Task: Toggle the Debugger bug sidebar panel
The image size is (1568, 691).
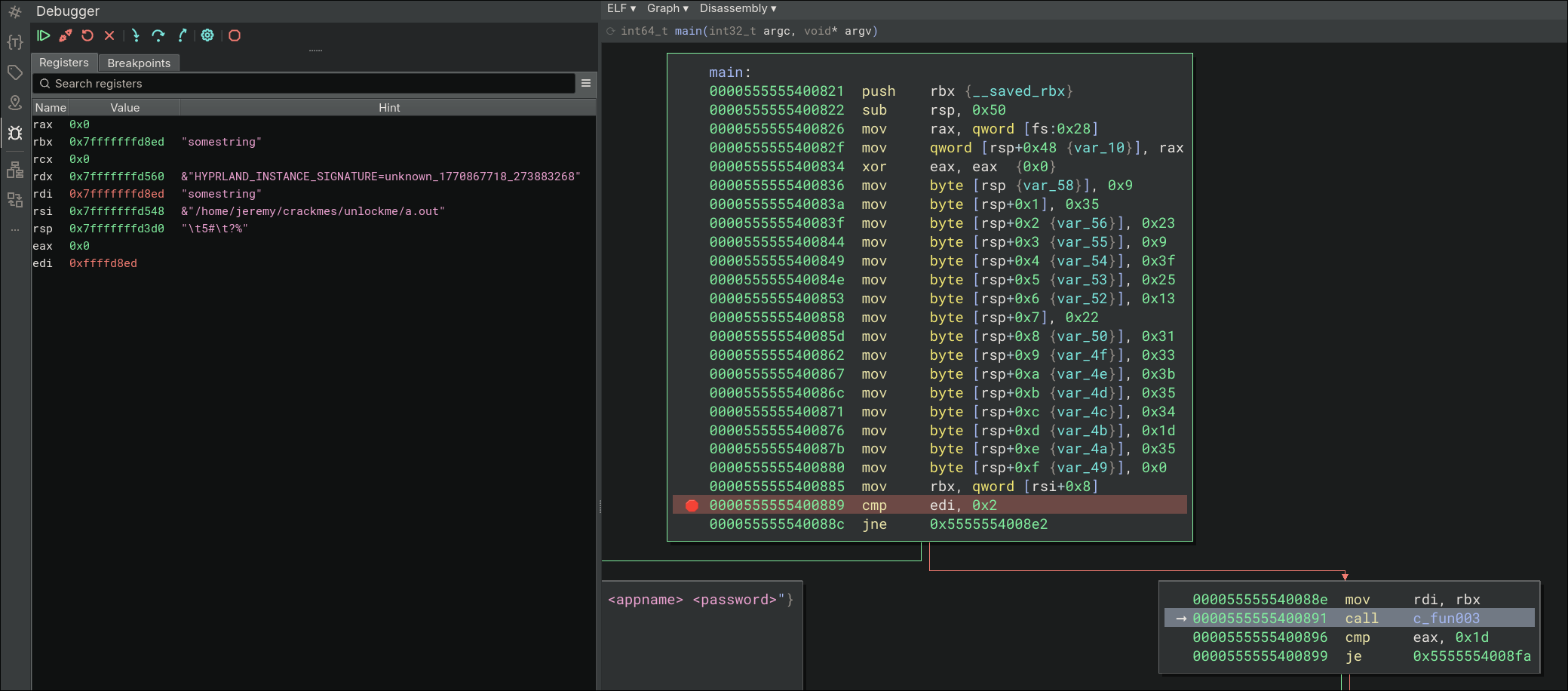Action: (x=14, y=134)
